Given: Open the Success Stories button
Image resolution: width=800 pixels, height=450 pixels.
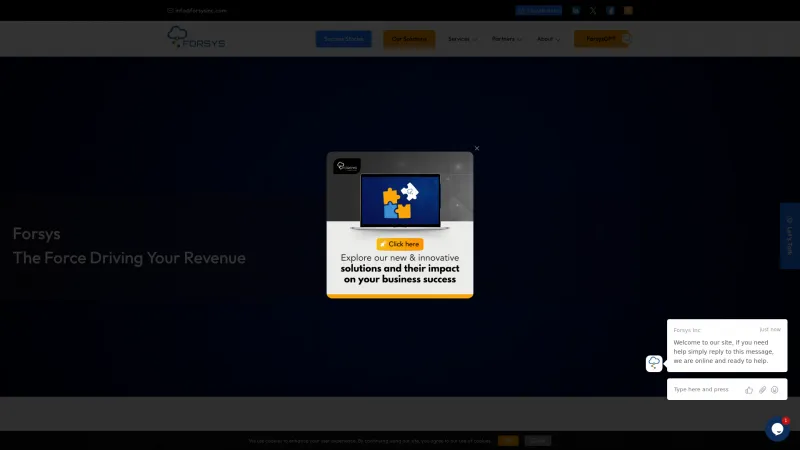Looking at the screenshot, I should coord(343,39).
